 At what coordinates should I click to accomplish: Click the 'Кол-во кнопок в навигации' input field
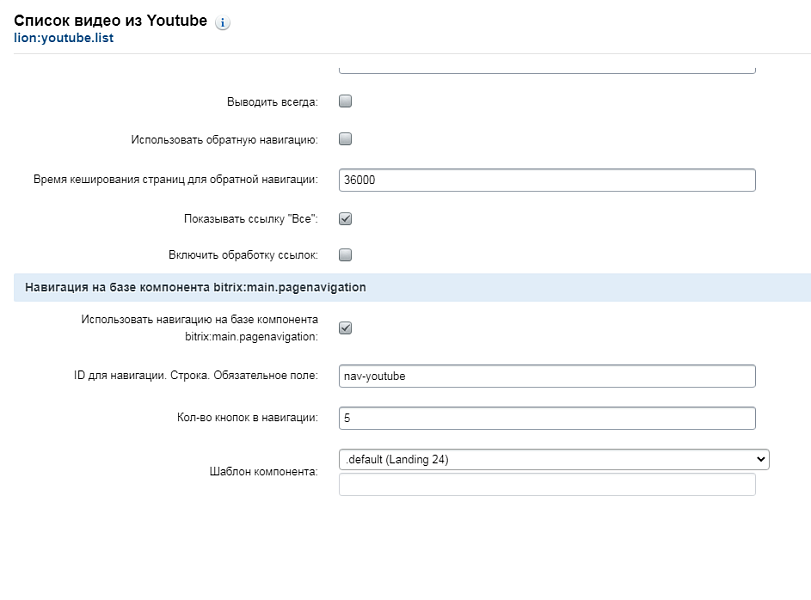[546, 418]
